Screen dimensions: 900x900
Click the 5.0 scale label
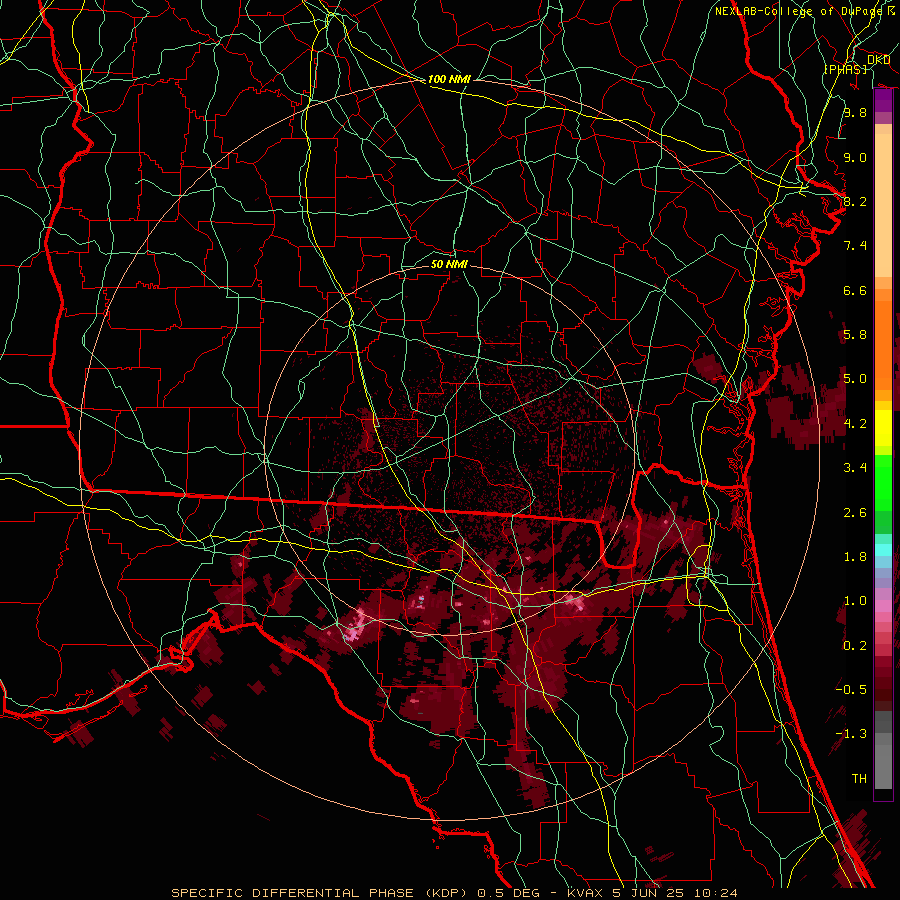[x=855, y=379]
